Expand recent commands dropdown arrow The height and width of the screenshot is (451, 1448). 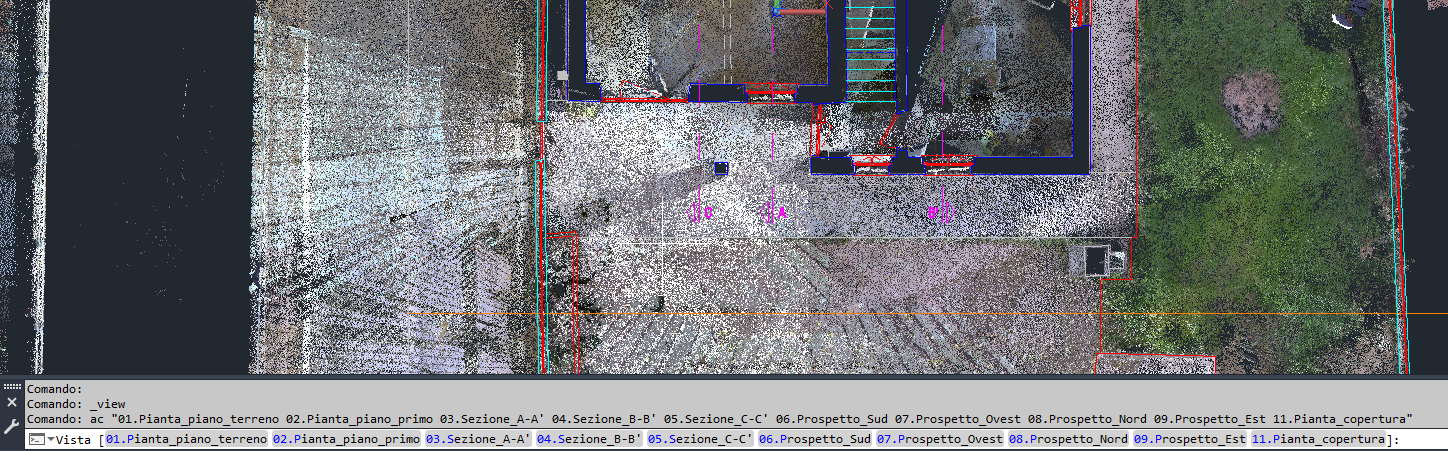pyautogui.click(x=50, y=440)
